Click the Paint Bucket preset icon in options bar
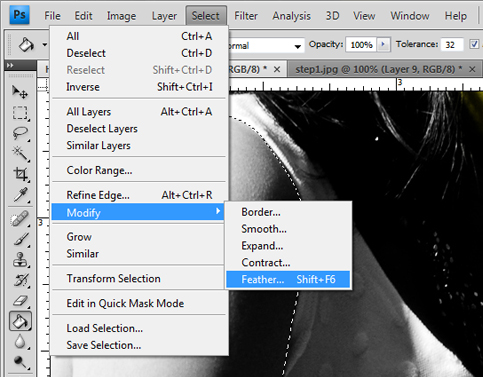The height and width of the screenshot is (377, 483). pos(26,44)
